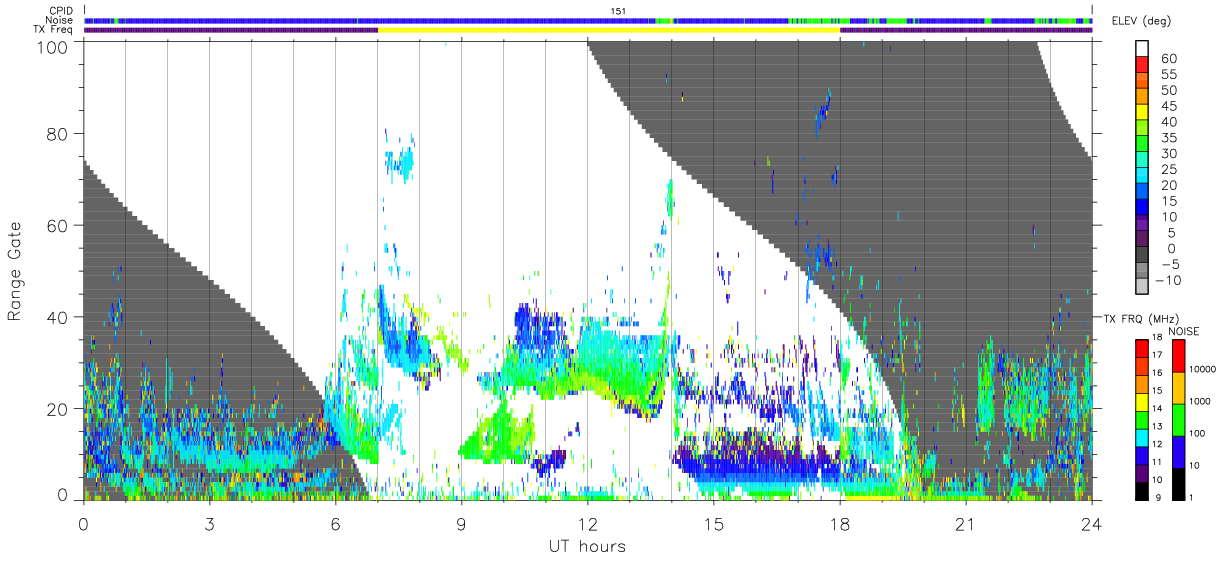The height and width of the screenshot is (567, 1228).
Task: Click the 'ELEV (deg)' legend title
Action: pos(1142,21)
